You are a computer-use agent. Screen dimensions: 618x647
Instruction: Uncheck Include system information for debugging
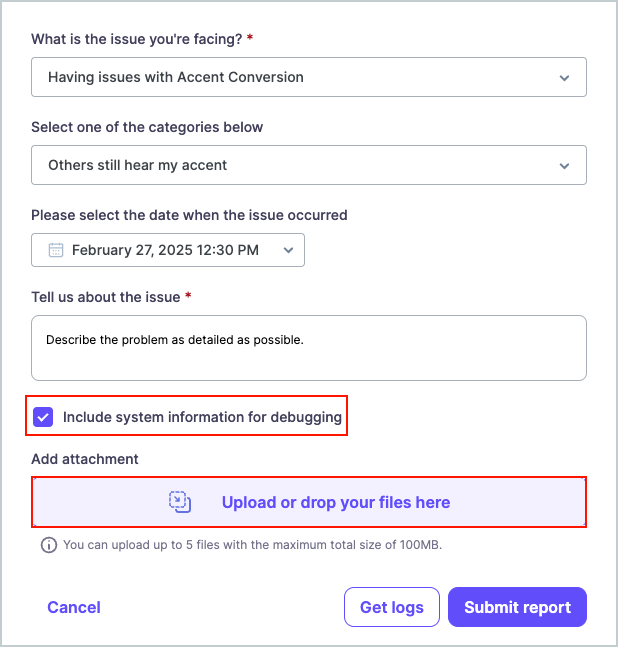pos(43,417)
